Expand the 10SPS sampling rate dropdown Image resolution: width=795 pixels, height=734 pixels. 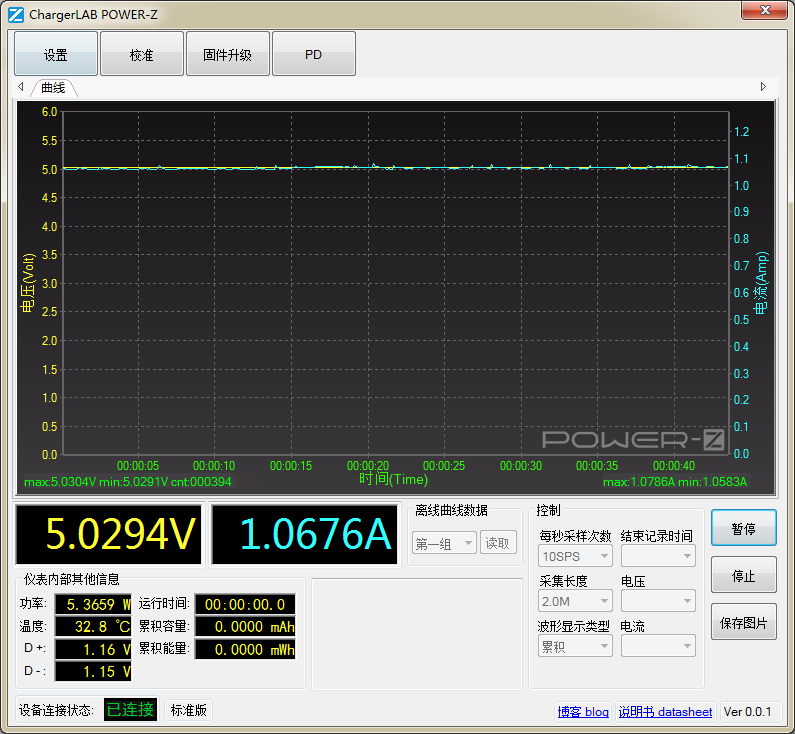pos(575,556)
